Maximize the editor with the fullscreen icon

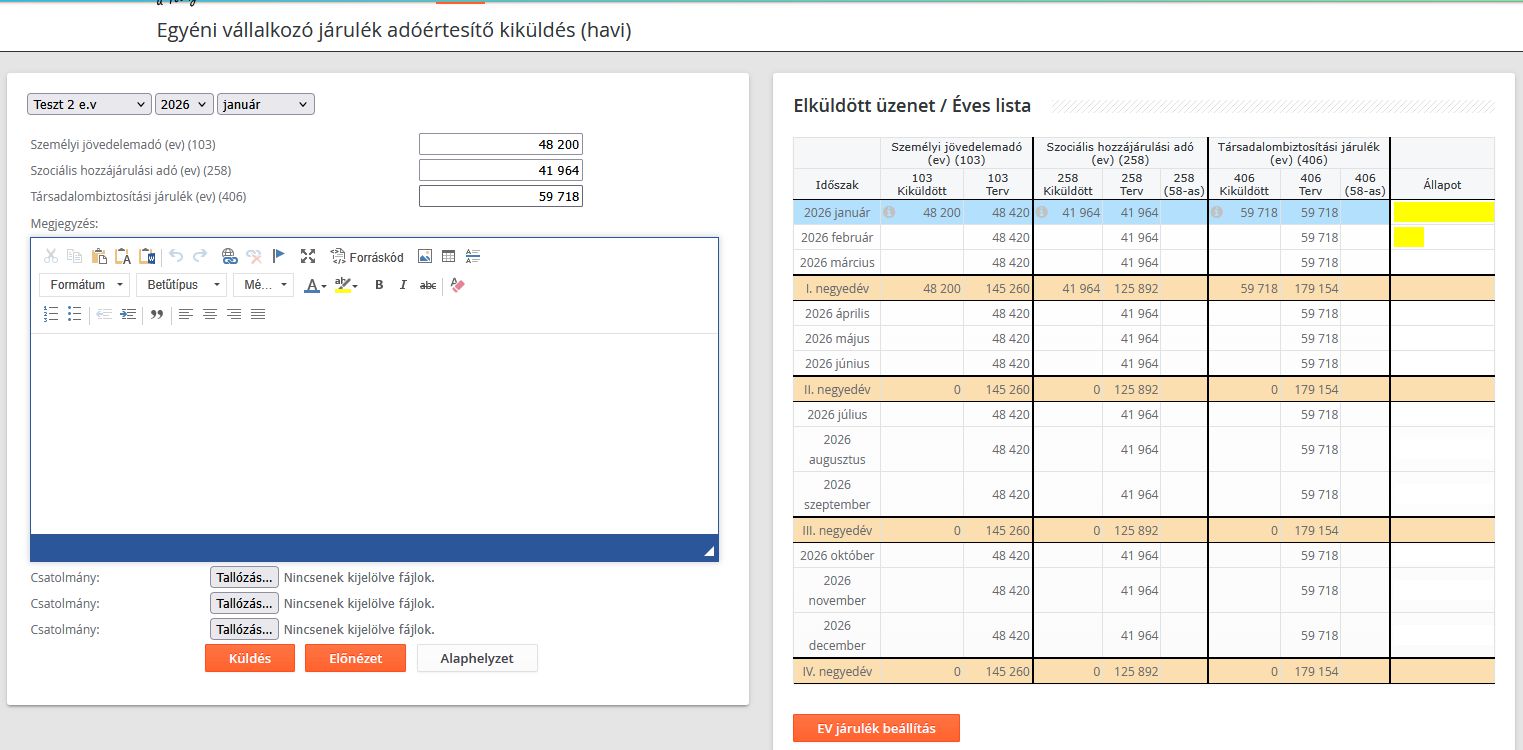[x=308, y=256]
